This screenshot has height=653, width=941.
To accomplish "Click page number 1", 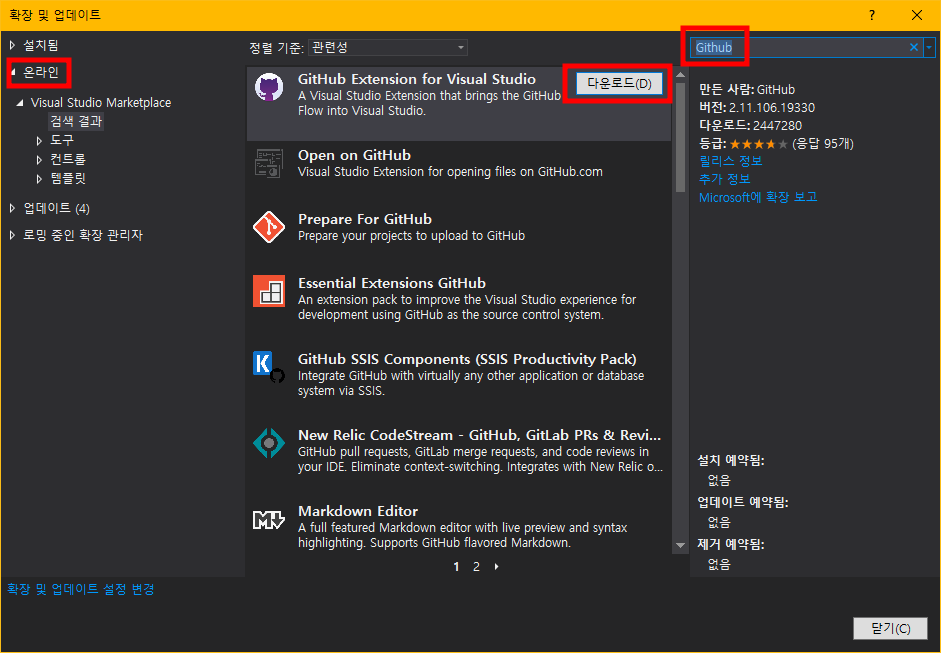I will pyautogui.click(x=456, y=567).
